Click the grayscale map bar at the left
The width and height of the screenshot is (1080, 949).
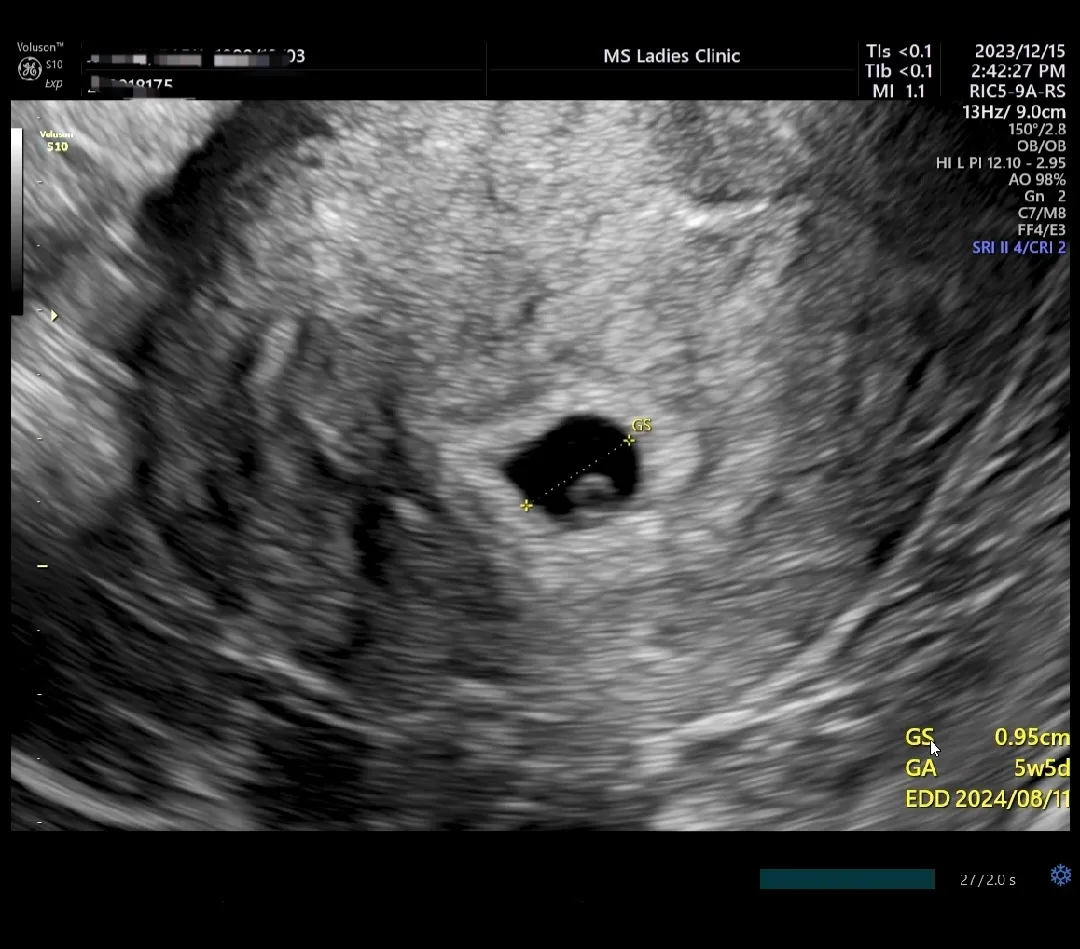pyautogui.click(x=17, y=220)
